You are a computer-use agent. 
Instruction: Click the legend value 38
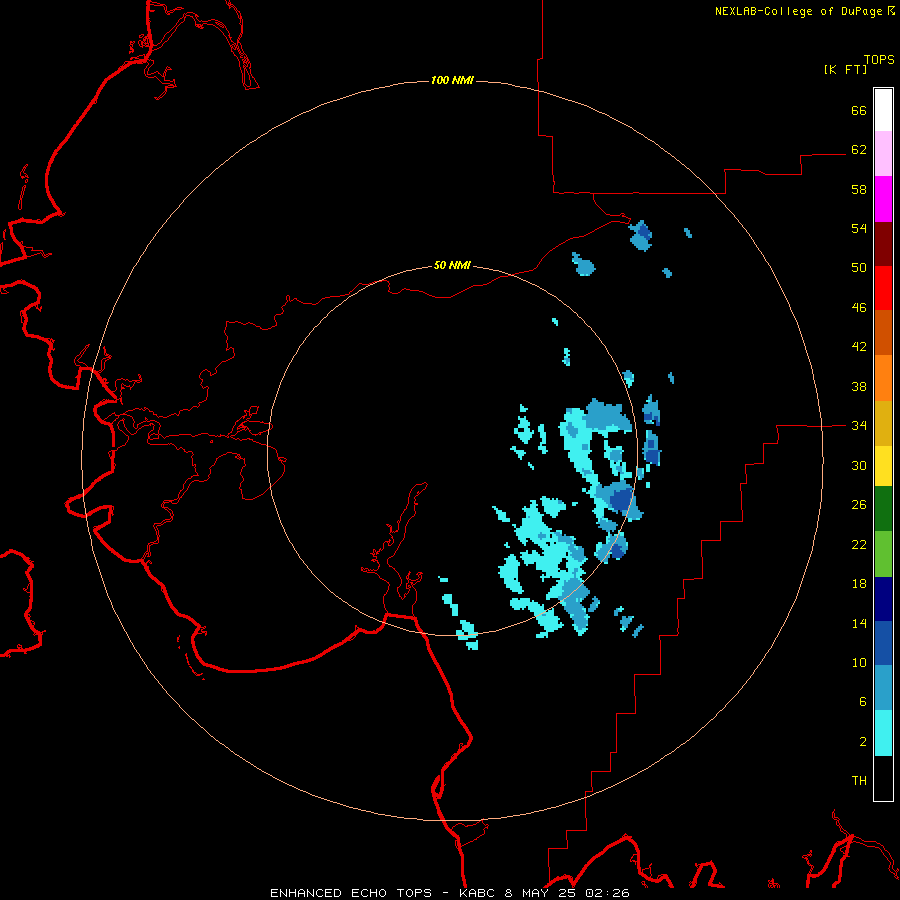click(859, 387)
